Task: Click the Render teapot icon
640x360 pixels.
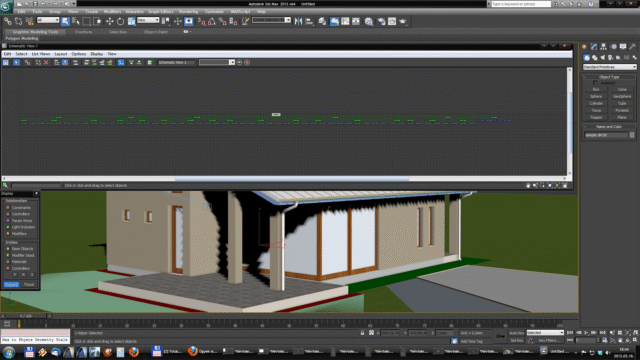Action: 403,21
